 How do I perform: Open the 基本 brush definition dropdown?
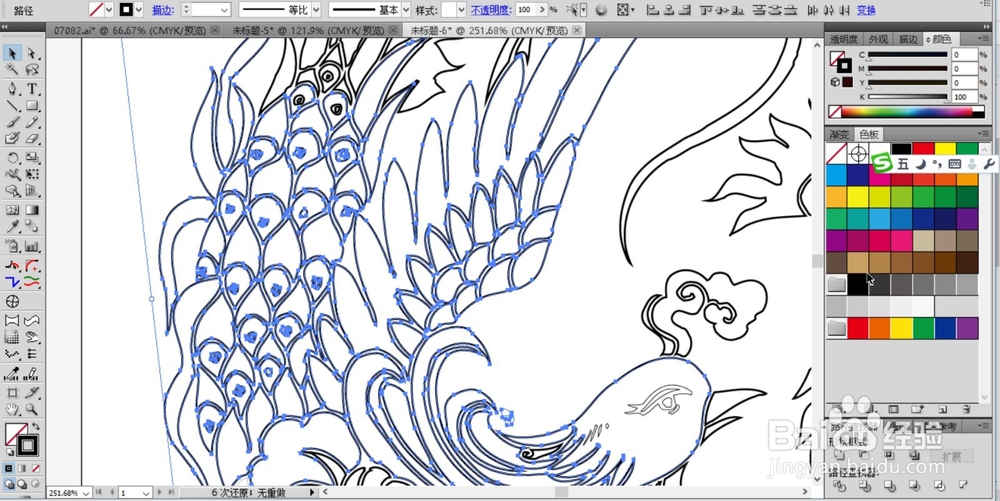[406, 10]
